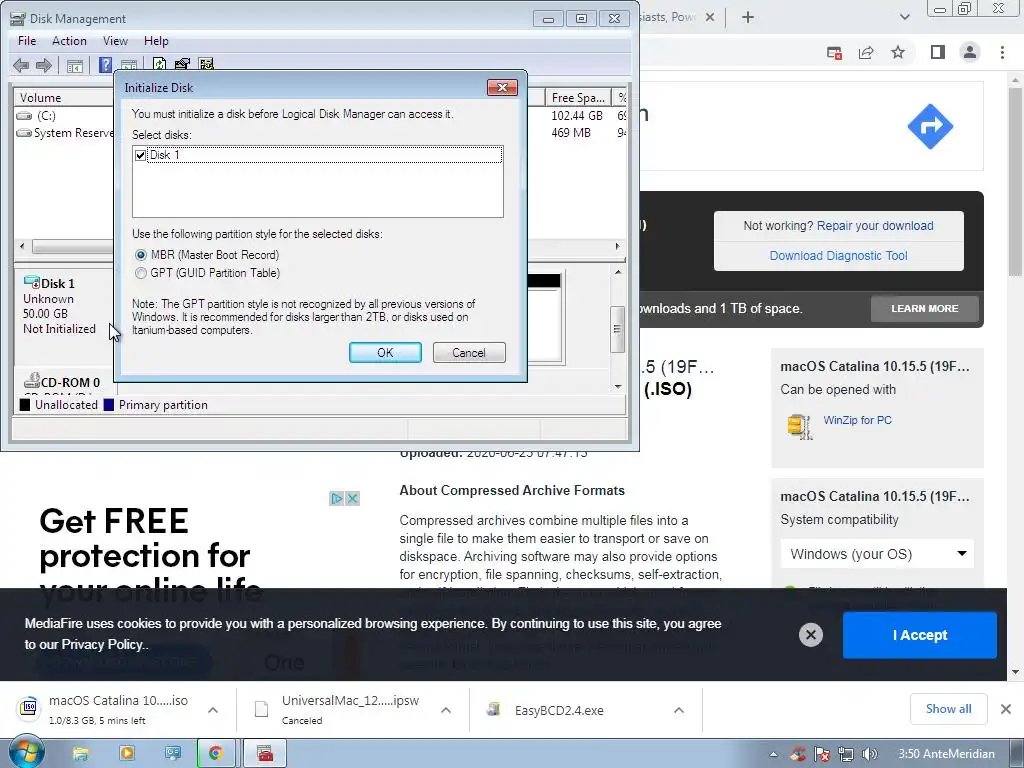The height and width of the screenshot is (768, 1024).
Task: Toggle the Show/Hide Console Tree toolbar icon
Action: (x=75, y=65)
